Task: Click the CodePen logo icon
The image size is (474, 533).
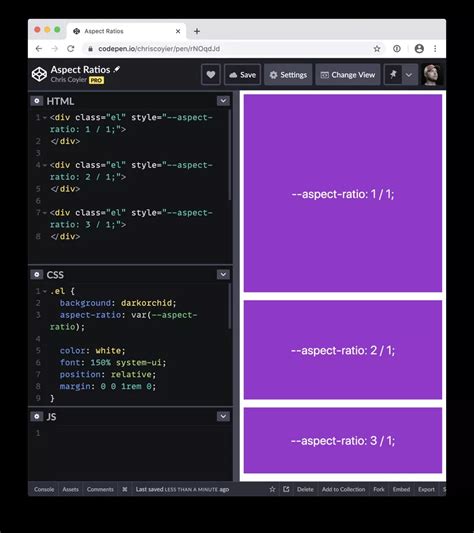Action: click(39, 74)
